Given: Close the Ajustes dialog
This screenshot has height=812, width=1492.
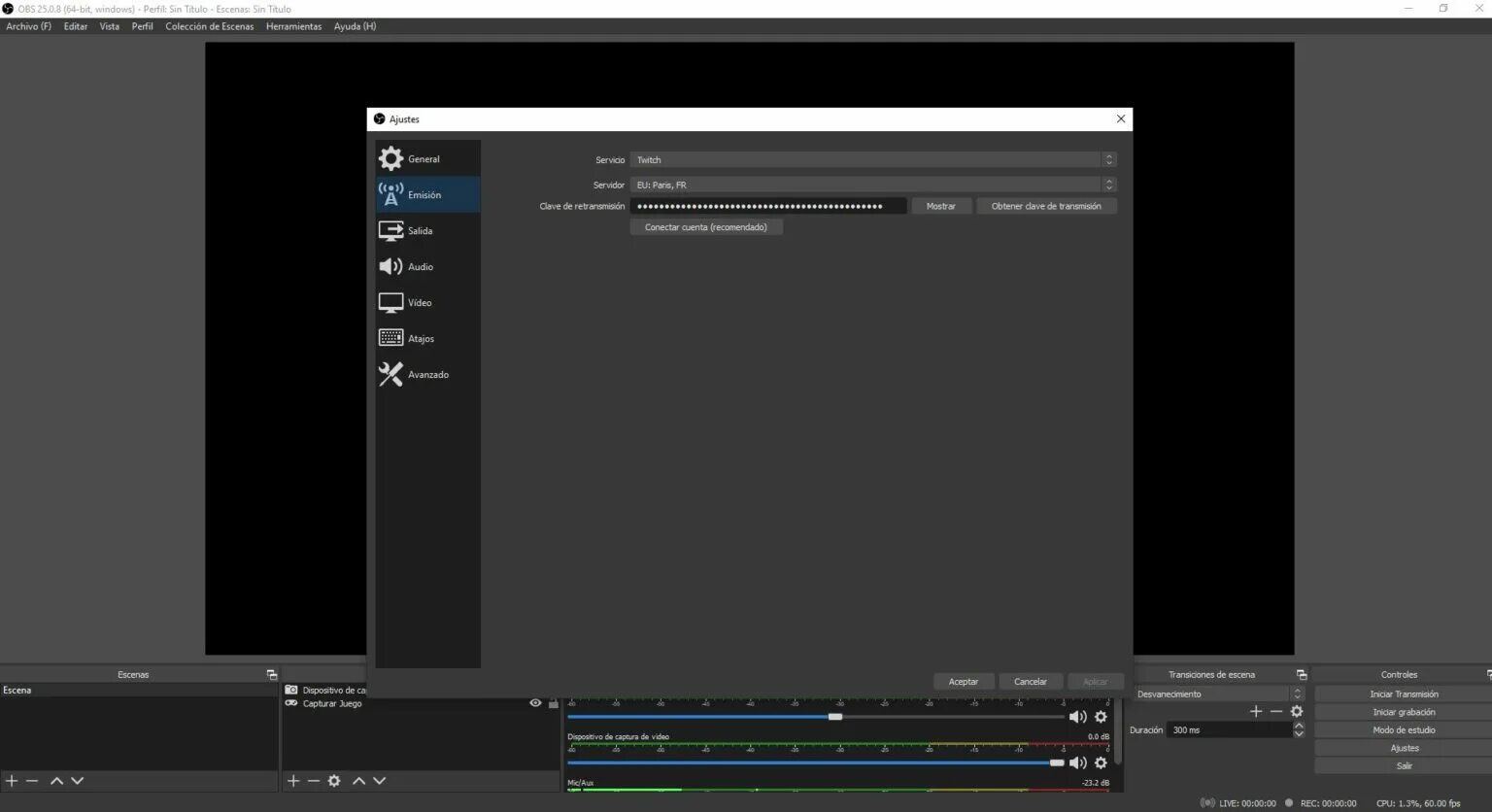Looking at the screenshot, I should pos(1121,118).
